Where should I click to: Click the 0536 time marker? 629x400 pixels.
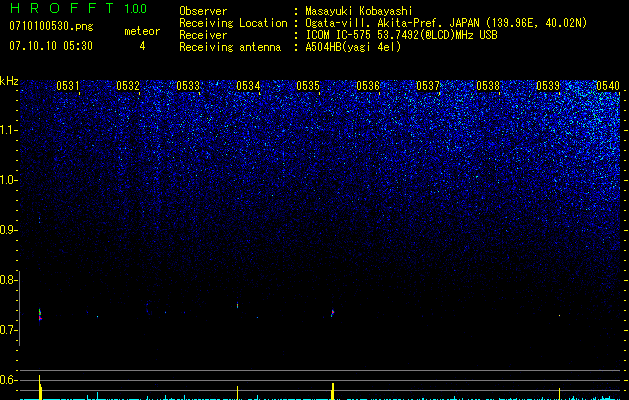pyautogui.click(x=368, y=85)
